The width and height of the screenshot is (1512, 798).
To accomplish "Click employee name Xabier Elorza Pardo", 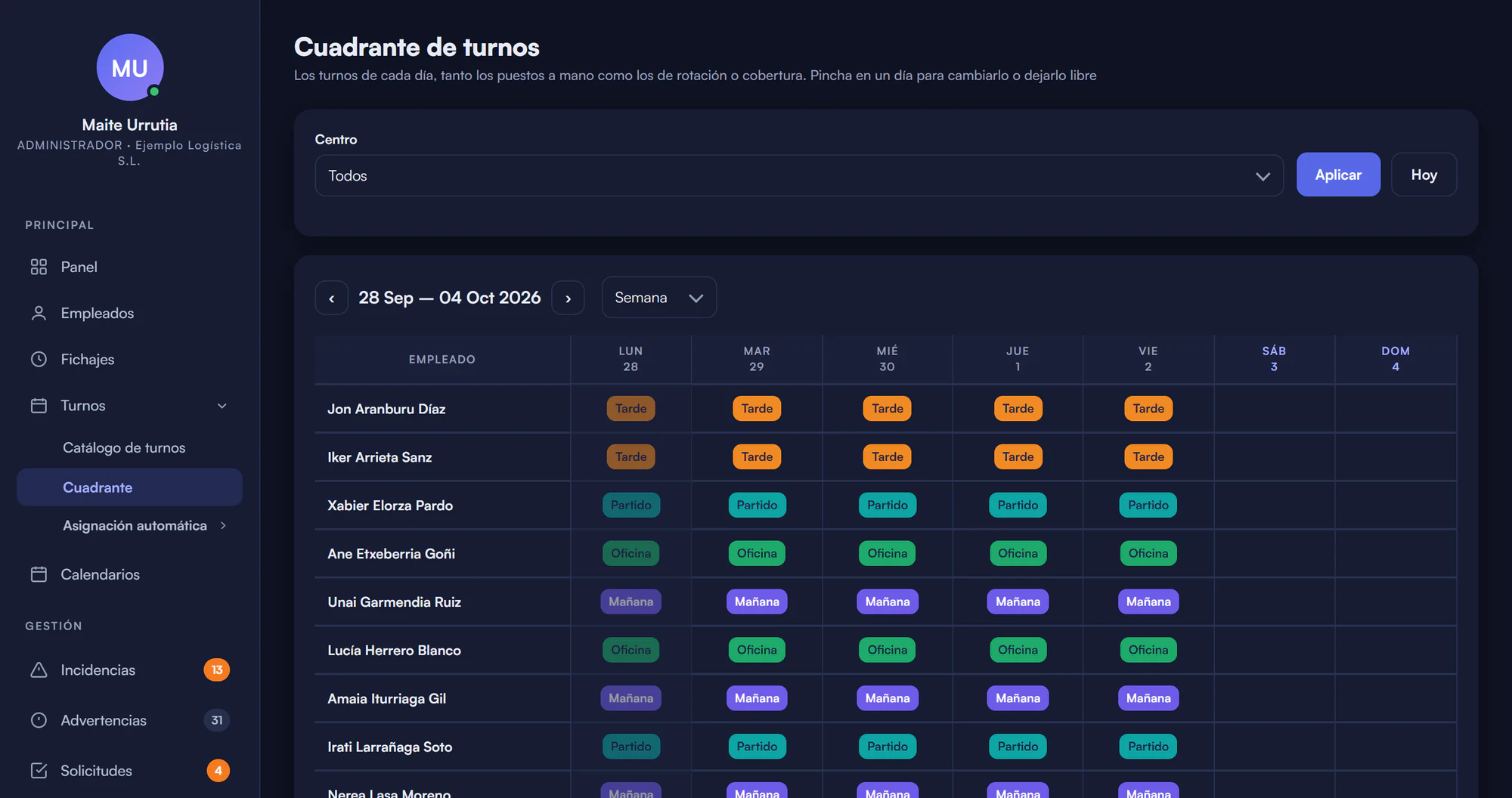I will coord(390,505).
